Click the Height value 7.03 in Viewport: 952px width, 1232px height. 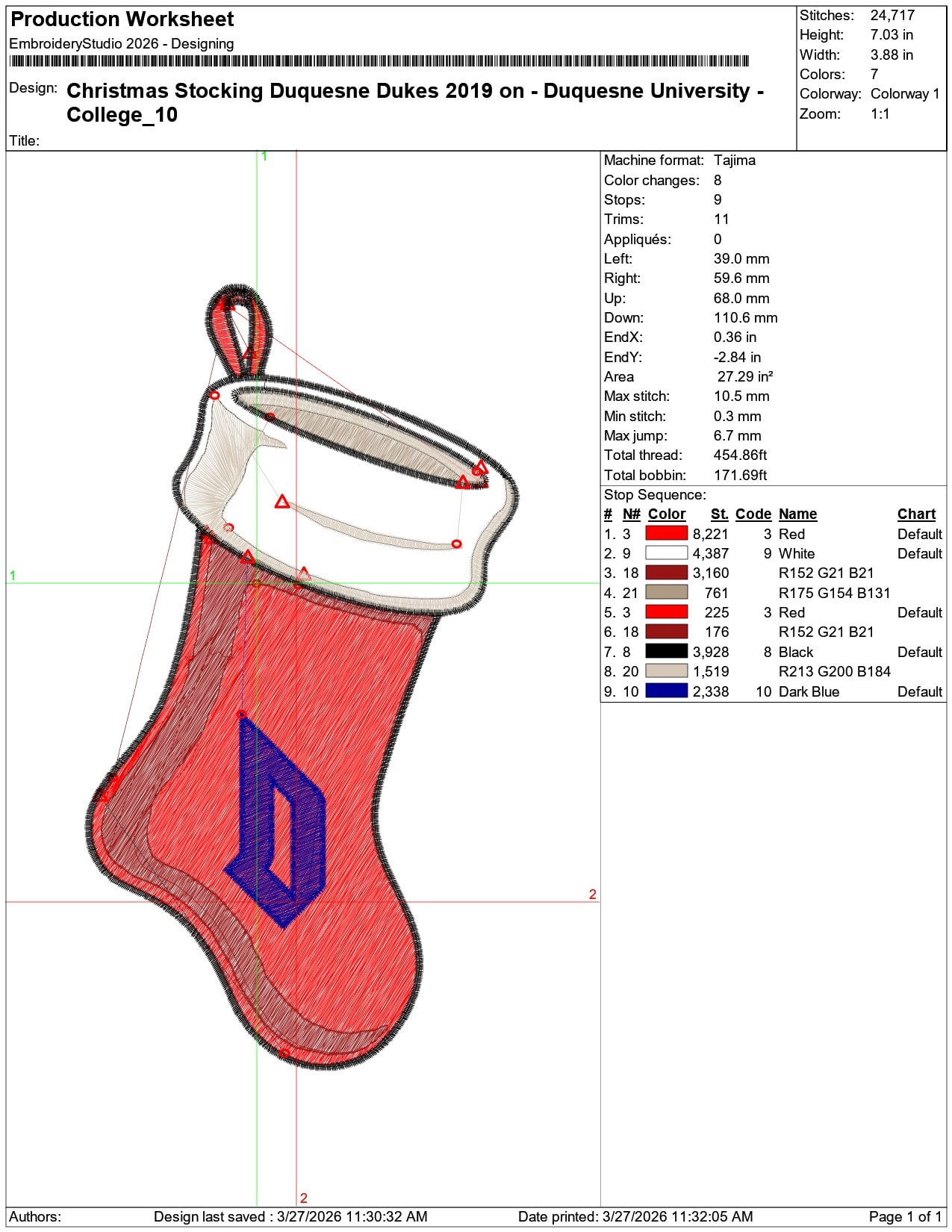coord(892,34)
